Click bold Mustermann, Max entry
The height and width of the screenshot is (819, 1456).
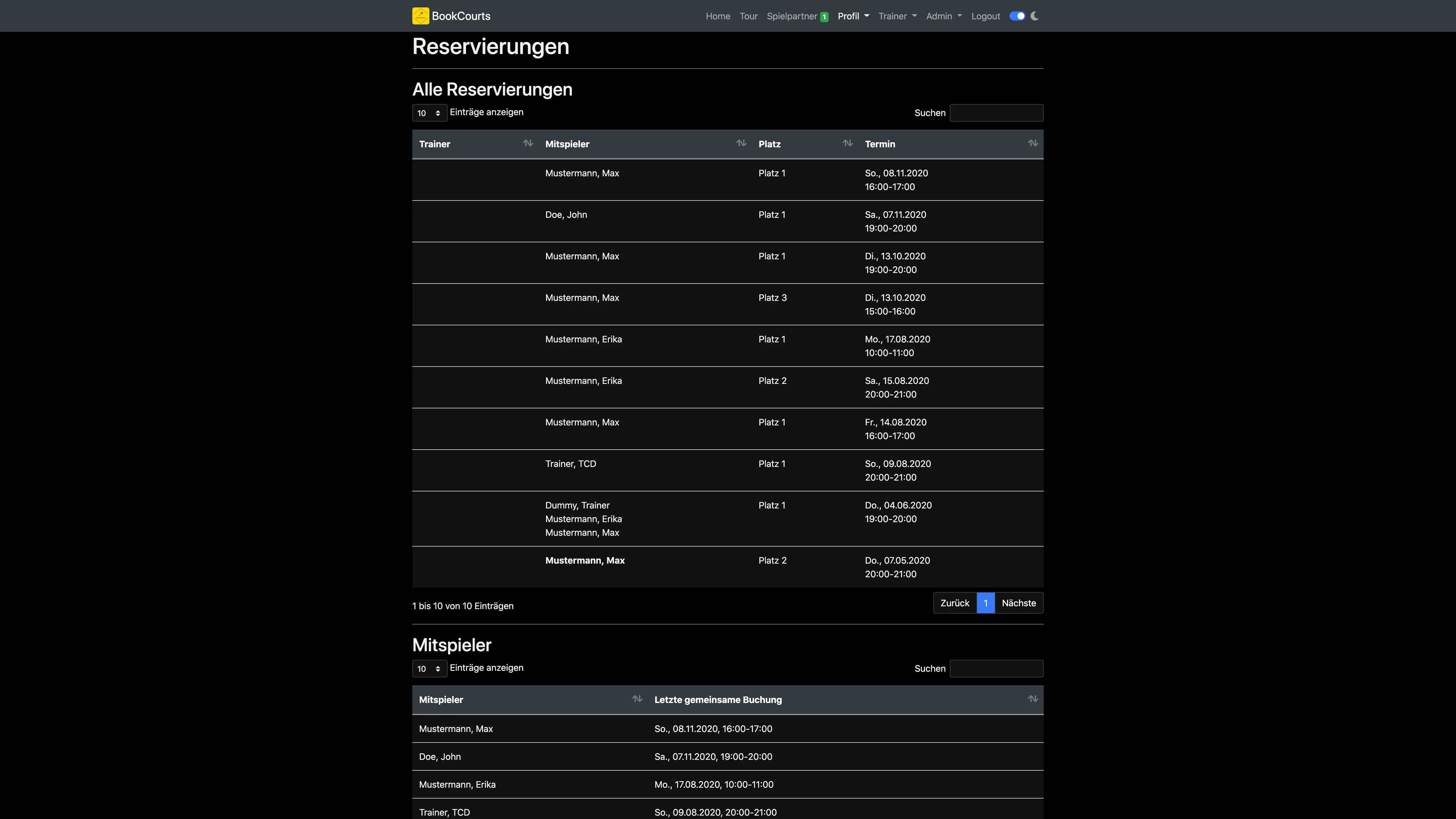584,561
